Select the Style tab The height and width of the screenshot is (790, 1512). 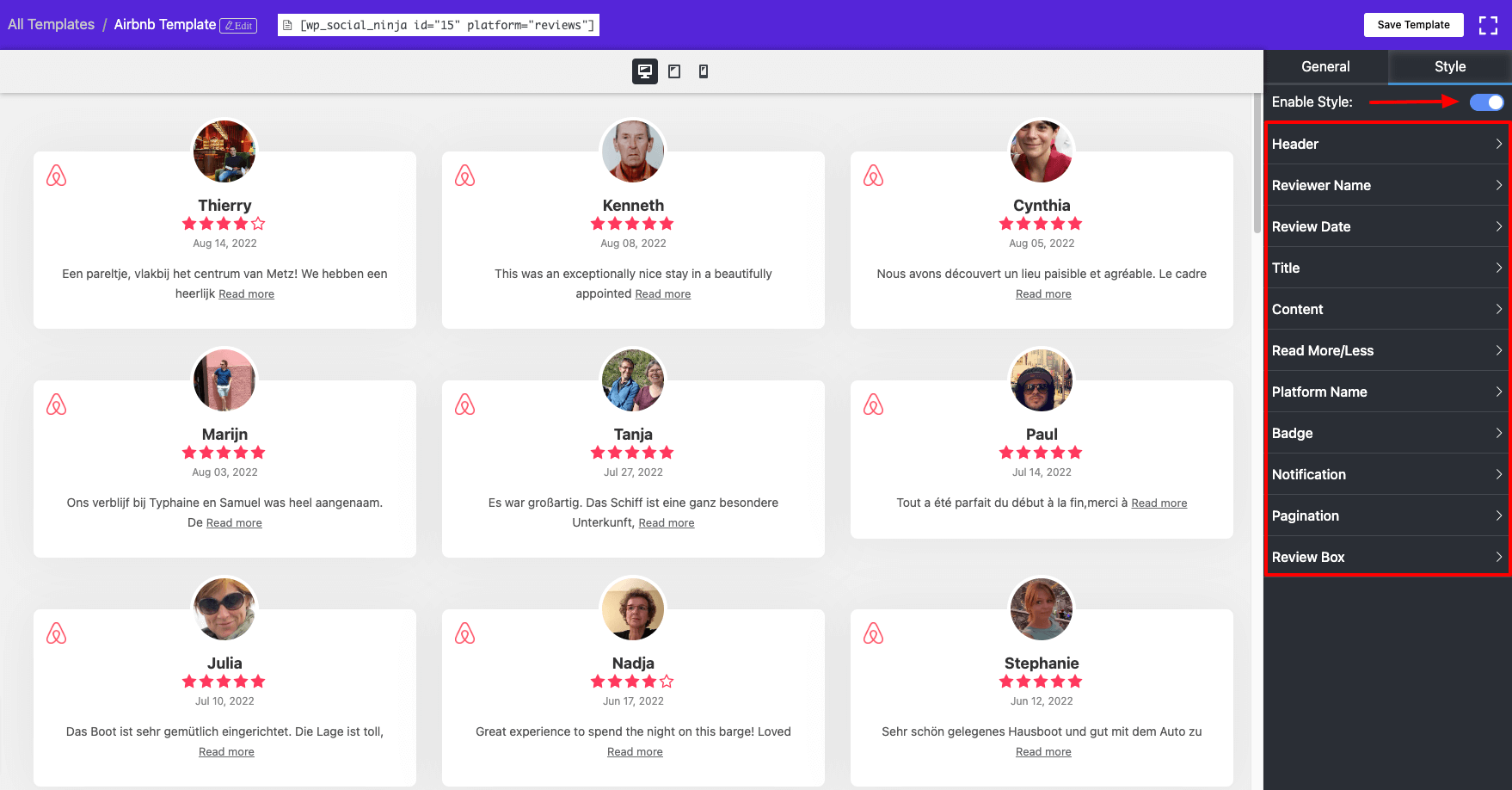point(1449,66)
